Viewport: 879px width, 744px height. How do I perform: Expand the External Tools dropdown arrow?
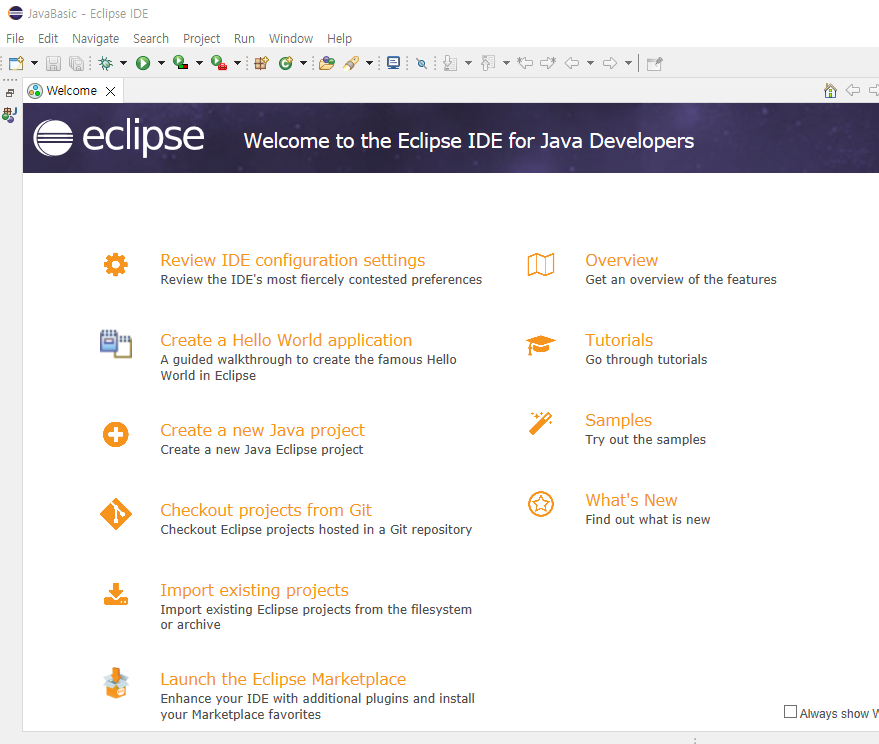pos(237,63)
